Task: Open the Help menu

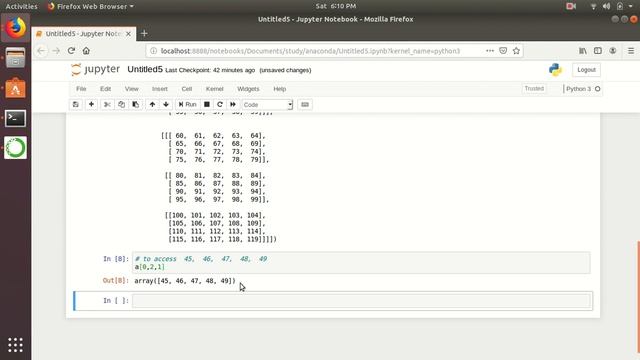Action: (280, 89)
